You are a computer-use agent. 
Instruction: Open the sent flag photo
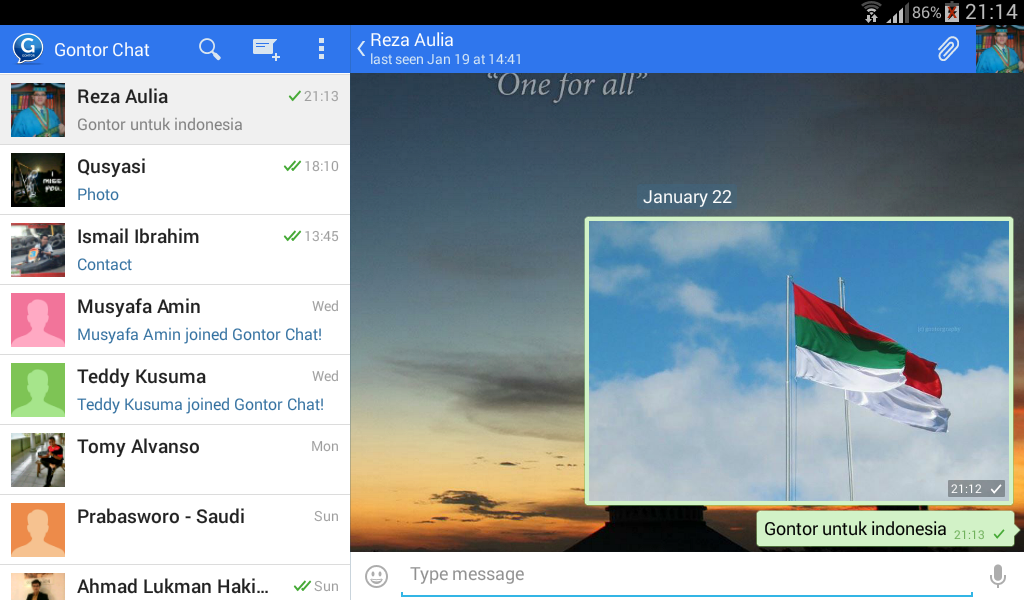tap(799, 361)
